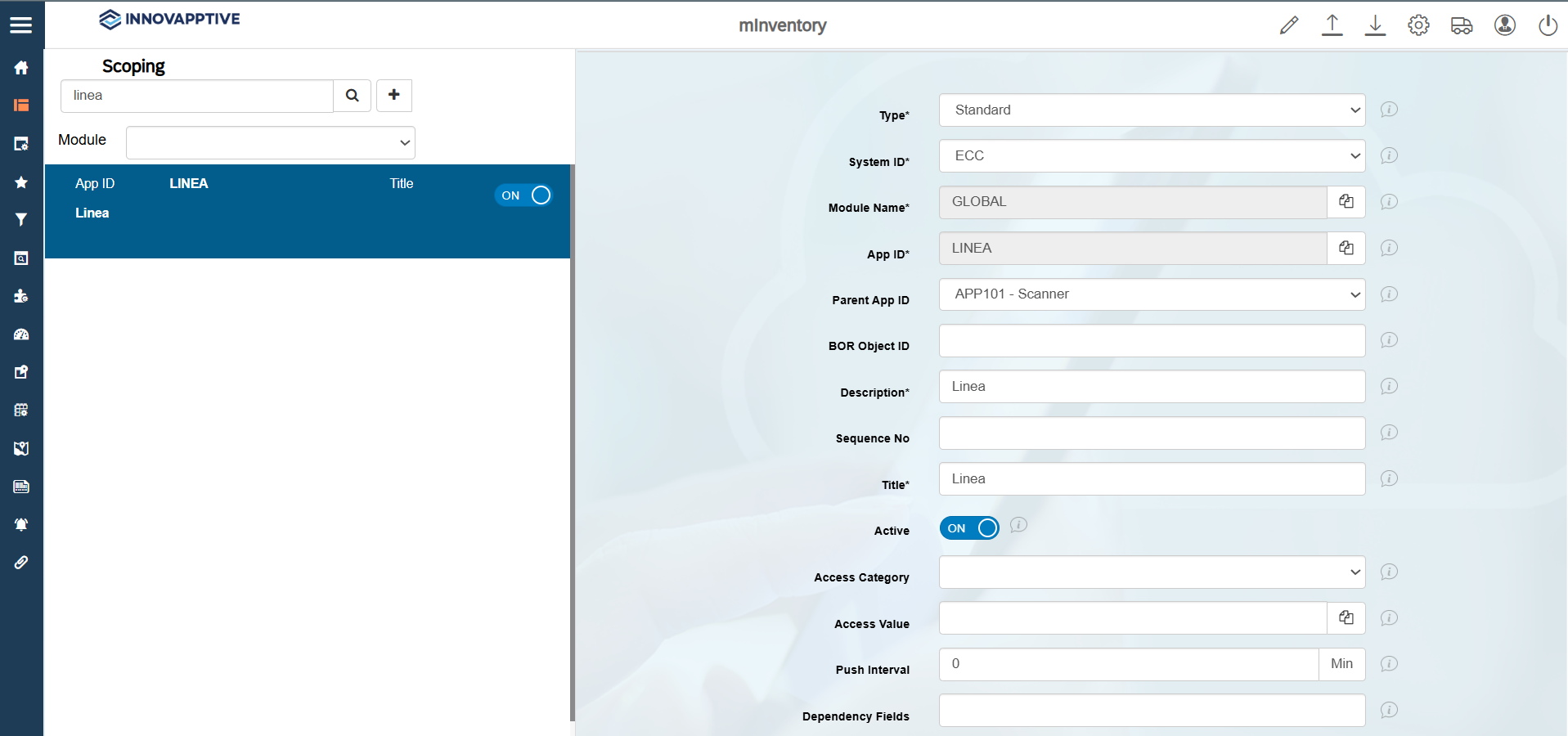The image size is (1568, 736).
Task: Open the Module filter dropdown
Action: point(271,142)
